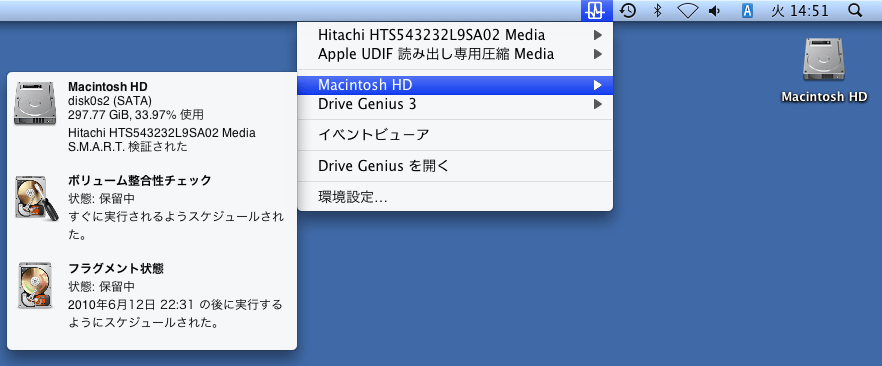The image size is (882, 366).
Task: Select Apple UDIF 読み出し専用圧縮 Media item
Action: (x=454, y=54)
